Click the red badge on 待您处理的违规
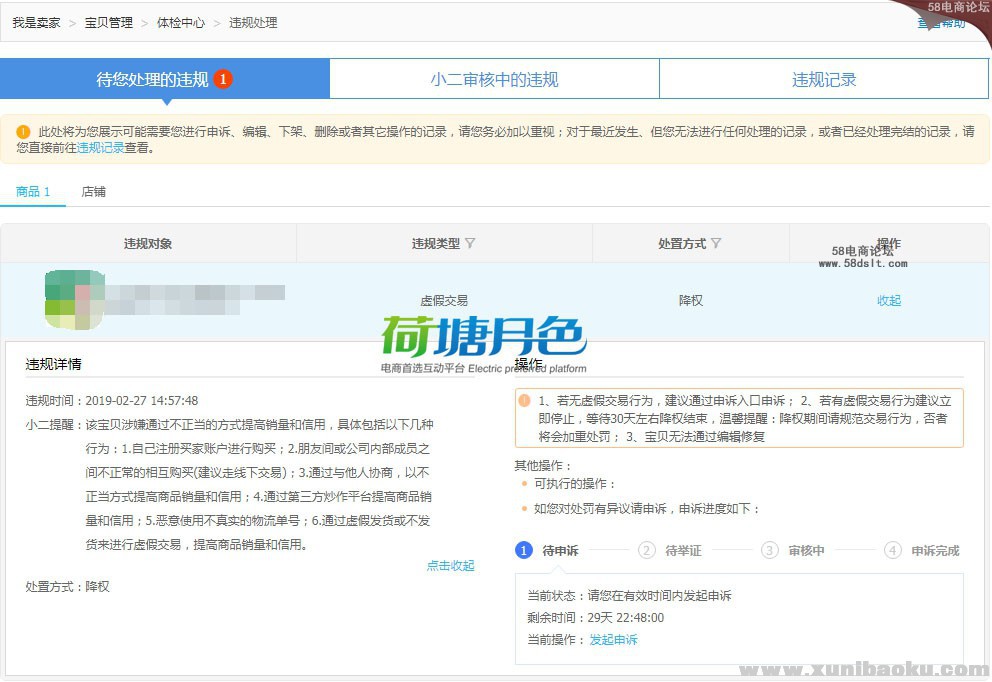992x682 pixels. (x=223, y=79)
